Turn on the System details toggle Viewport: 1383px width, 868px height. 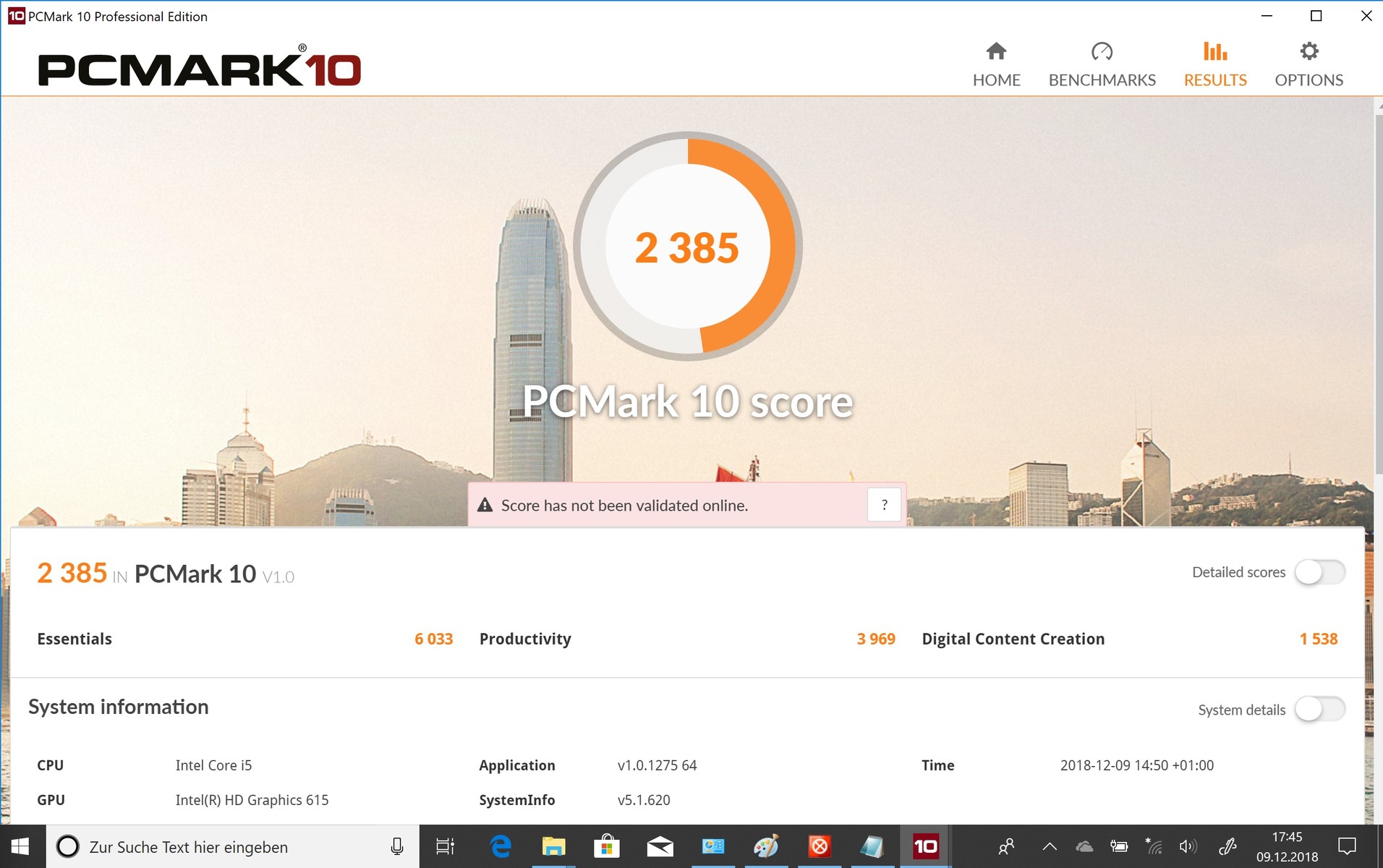(x=1319, y=710)
